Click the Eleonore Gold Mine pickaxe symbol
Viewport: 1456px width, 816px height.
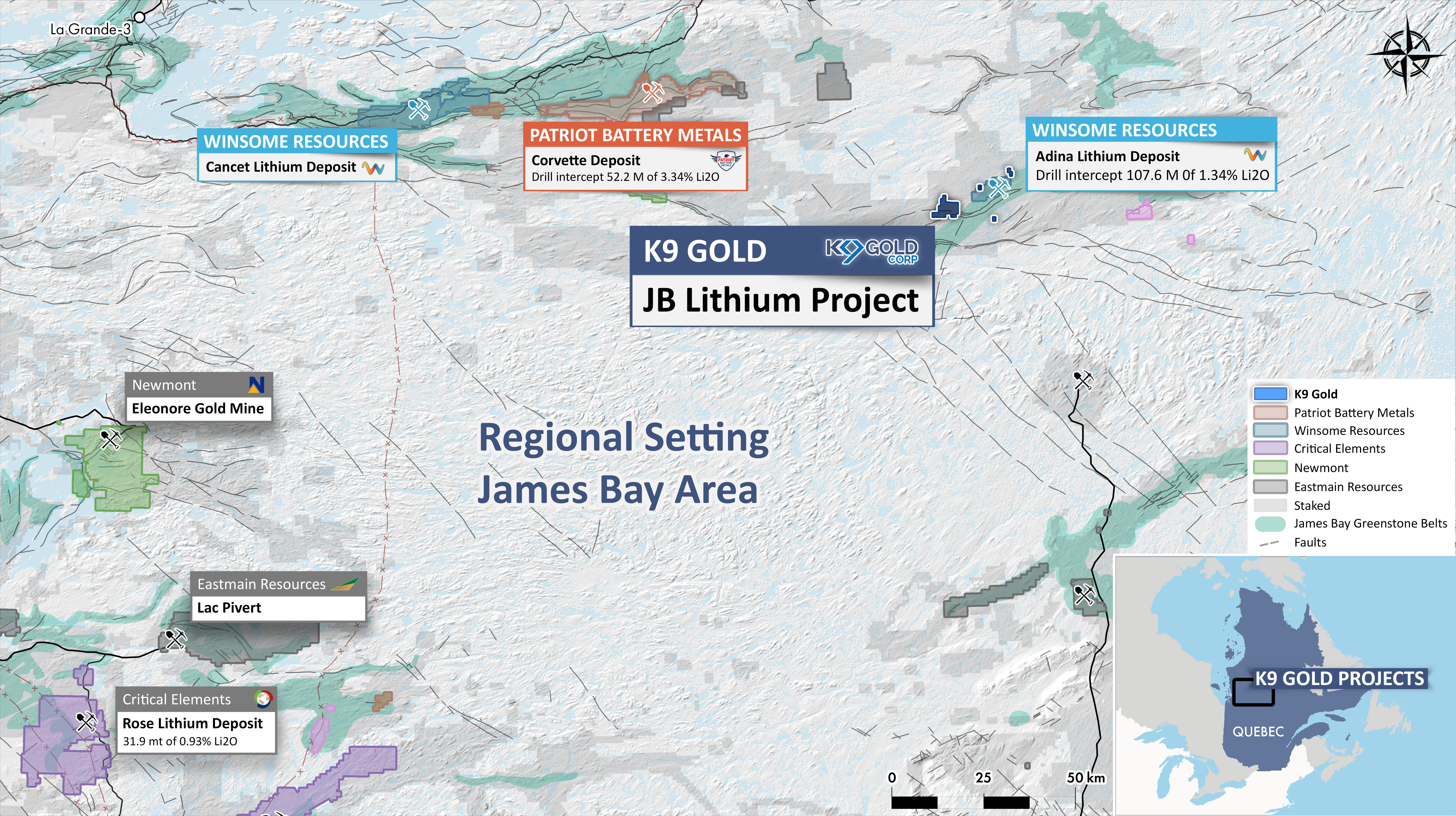[x=111, y=439]
